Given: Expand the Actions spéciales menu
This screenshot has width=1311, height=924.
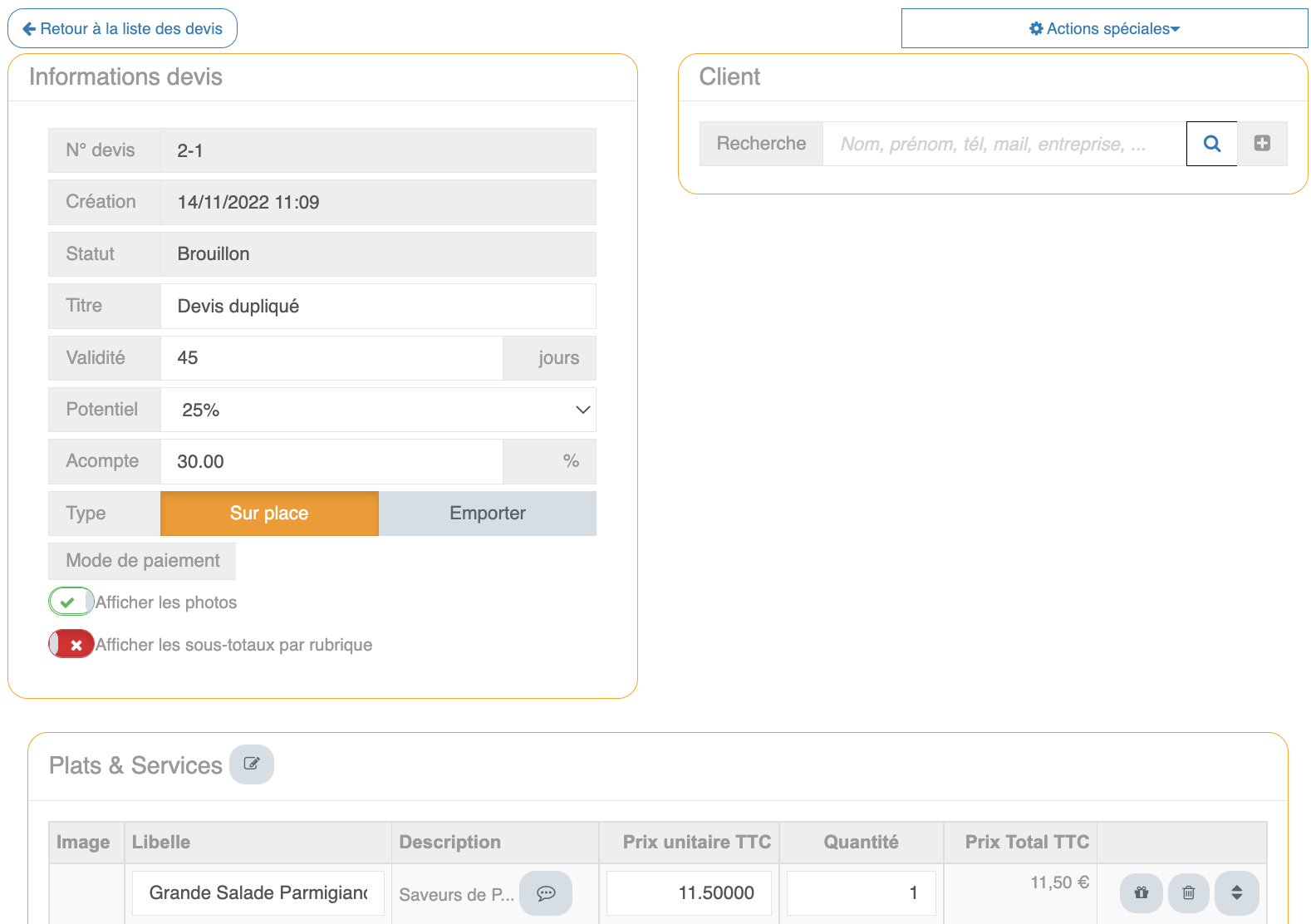Looking at the screenshot, I should pyautogui.click(x=1104, y=29).
